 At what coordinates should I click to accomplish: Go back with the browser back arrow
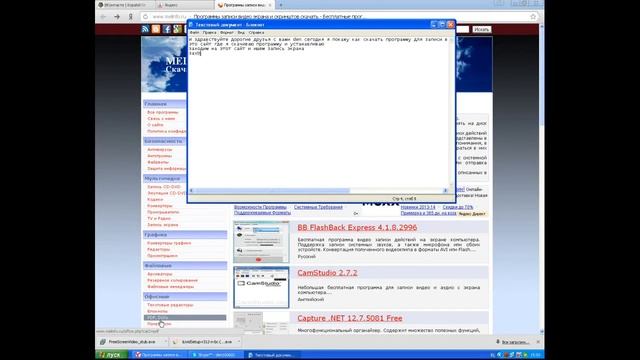[103, 17]
